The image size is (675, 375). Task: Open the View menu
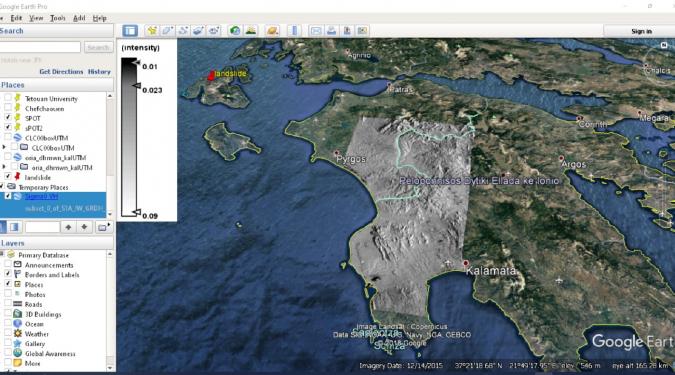click(36, 18)
